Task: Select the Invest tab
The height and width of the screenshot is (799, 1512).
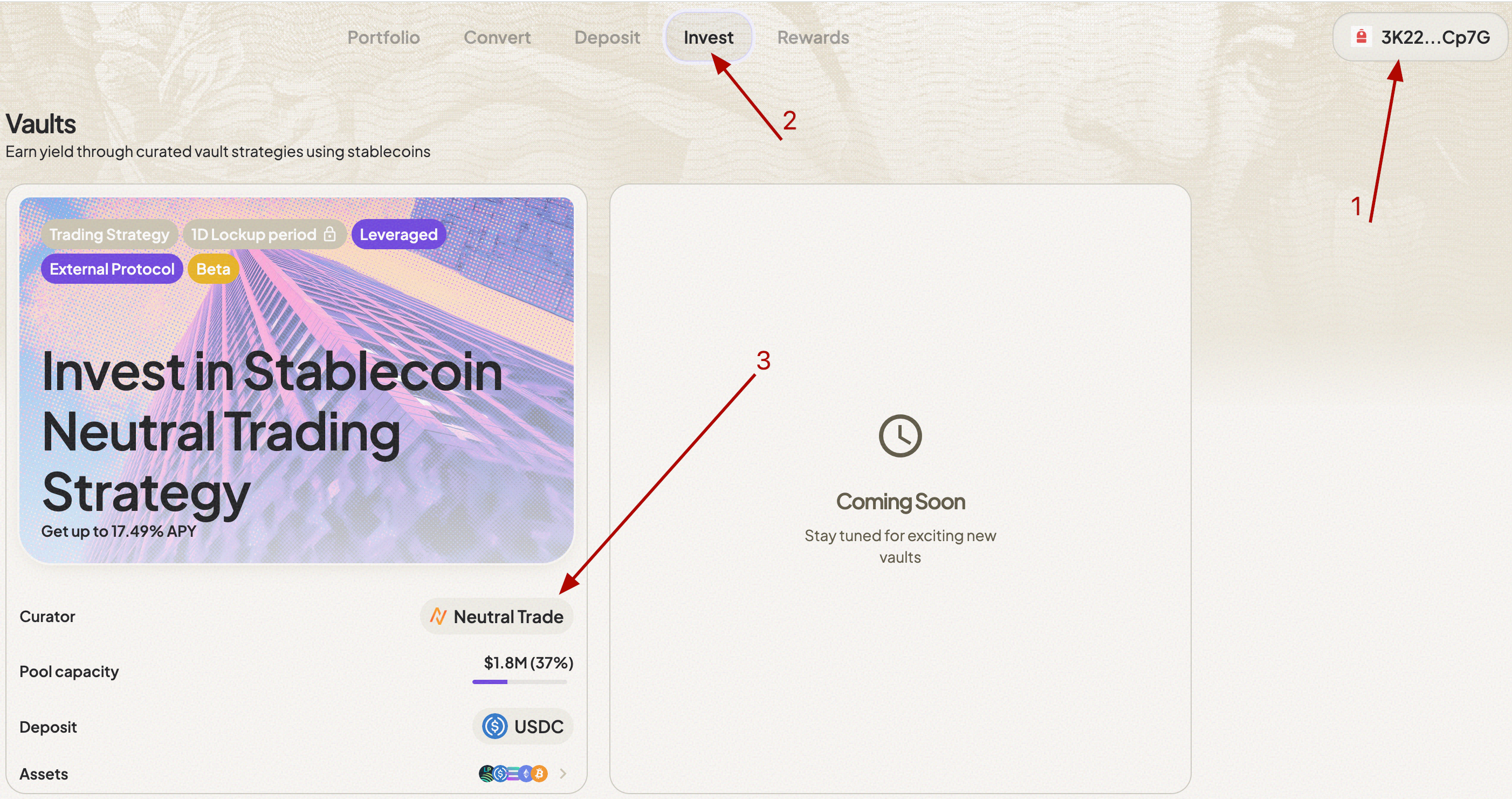Action: pyautogui.click(x=708, y=37)
